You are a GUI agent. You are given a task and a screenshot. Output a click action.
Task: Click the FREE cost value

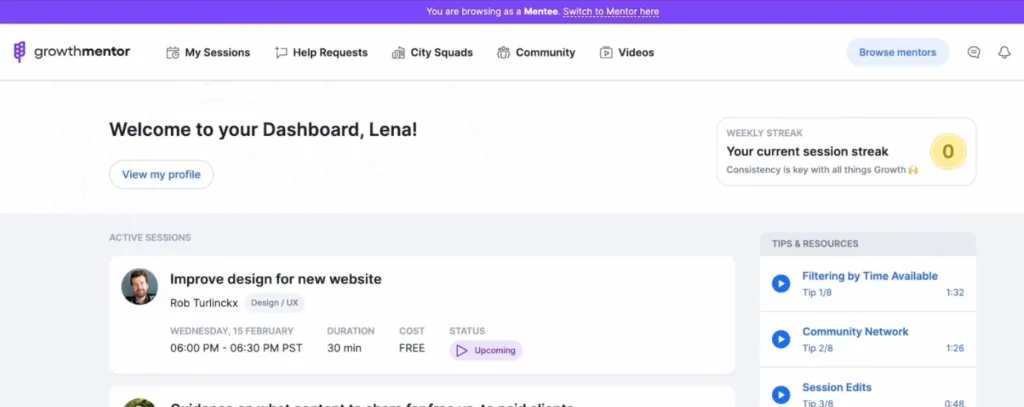(x=412, y=348)
